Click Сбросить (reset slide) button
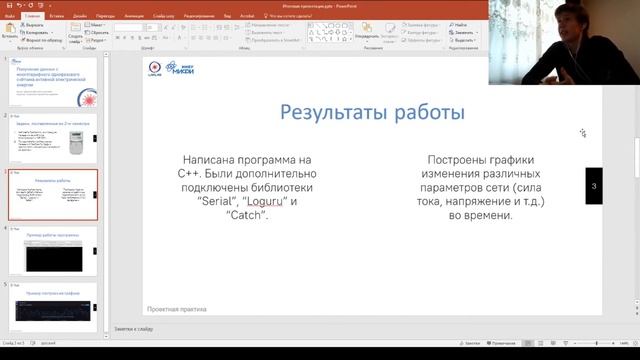Image resolution: width=640 pixels, height=360 pixels. (97, 33)
